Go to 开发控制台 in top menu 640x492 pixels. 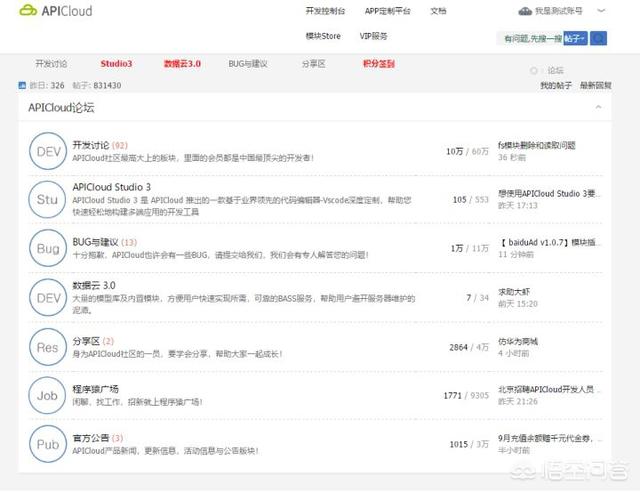325,11
